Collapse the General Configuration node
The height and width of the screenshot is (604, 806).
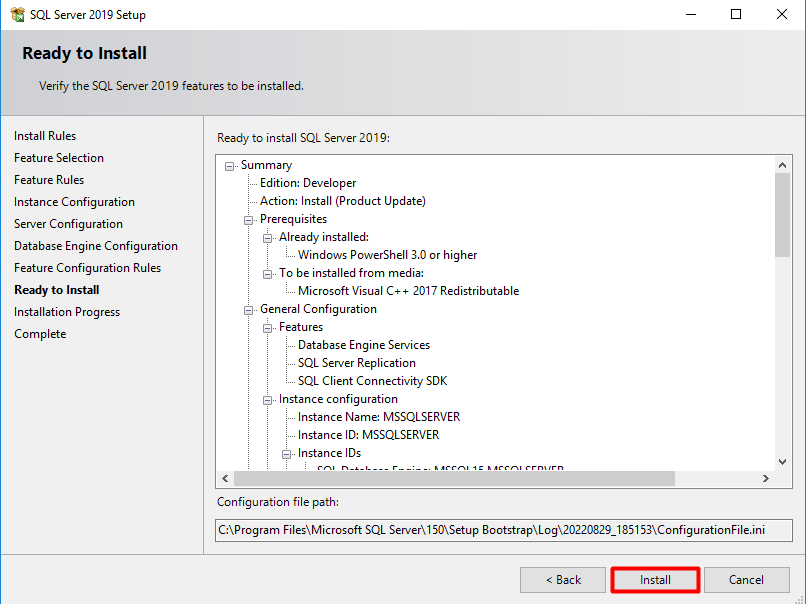(248, 310)
